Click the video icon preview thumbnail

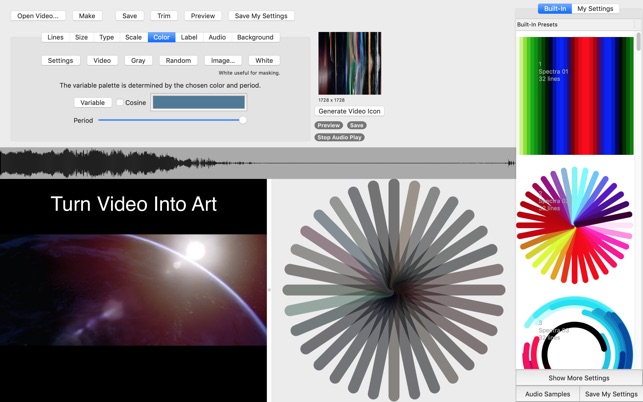[x=349, y=63]
